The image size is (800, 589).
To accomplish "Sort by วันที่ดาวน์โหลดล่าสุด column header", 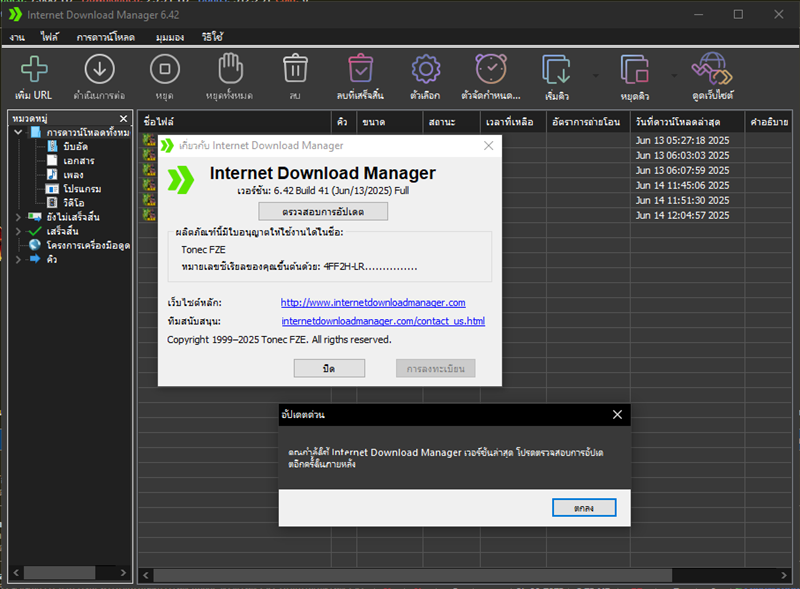I will tap(687, 121).
